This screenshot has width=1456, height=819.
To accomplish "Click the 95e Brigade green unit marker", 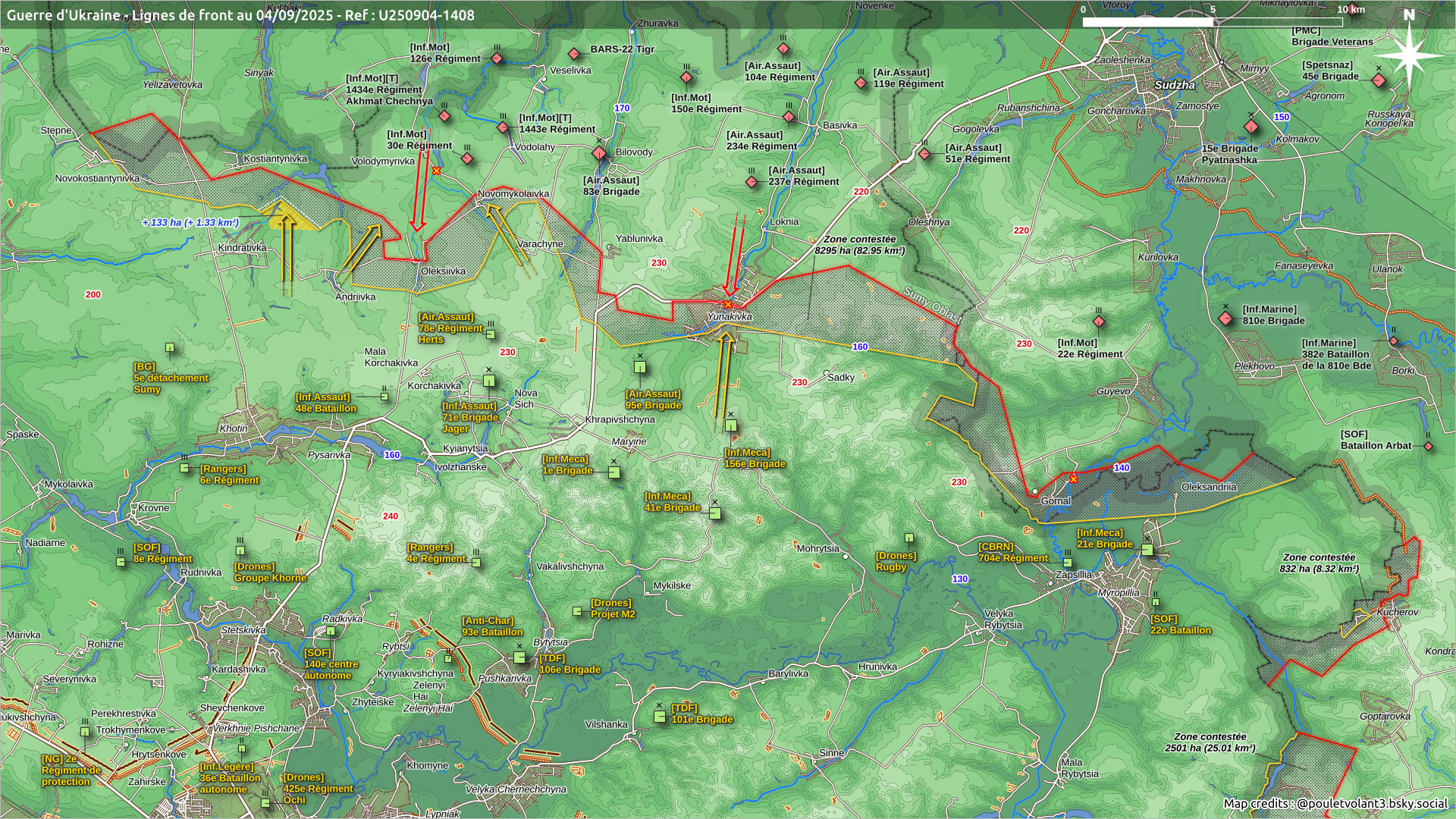I will click(640, 368).
